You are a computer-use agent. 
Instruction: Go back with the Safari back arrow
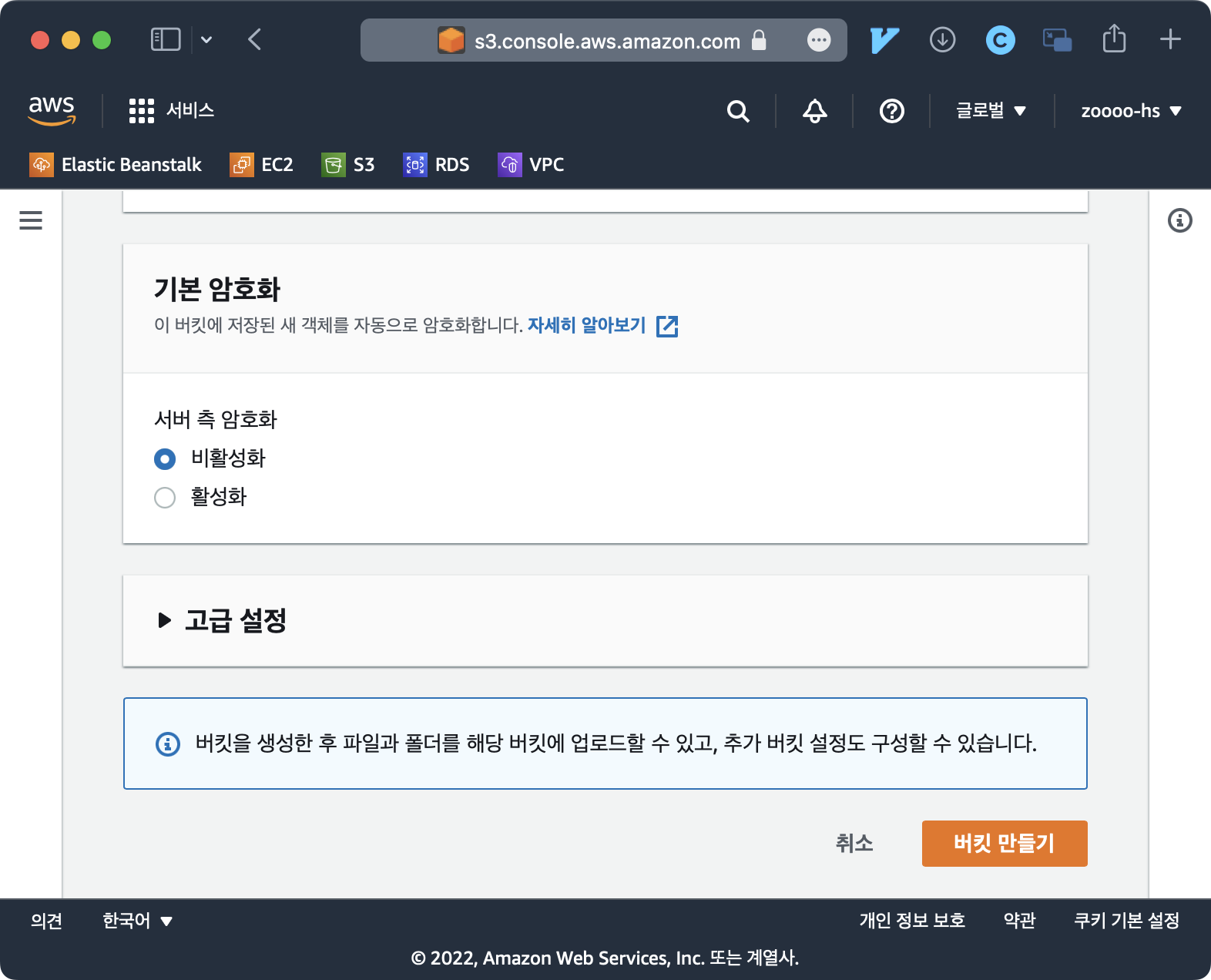click(255, 39)
